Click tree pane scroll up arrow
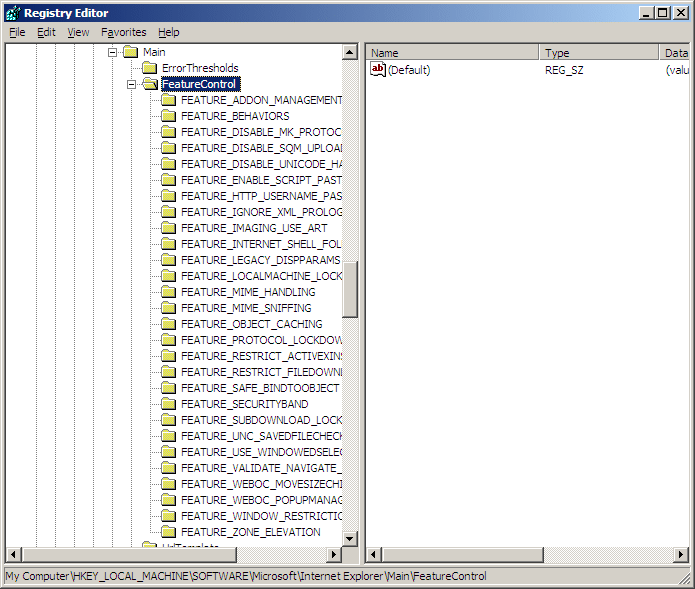Viewport: 695px width, 589px height. [350, 52]
